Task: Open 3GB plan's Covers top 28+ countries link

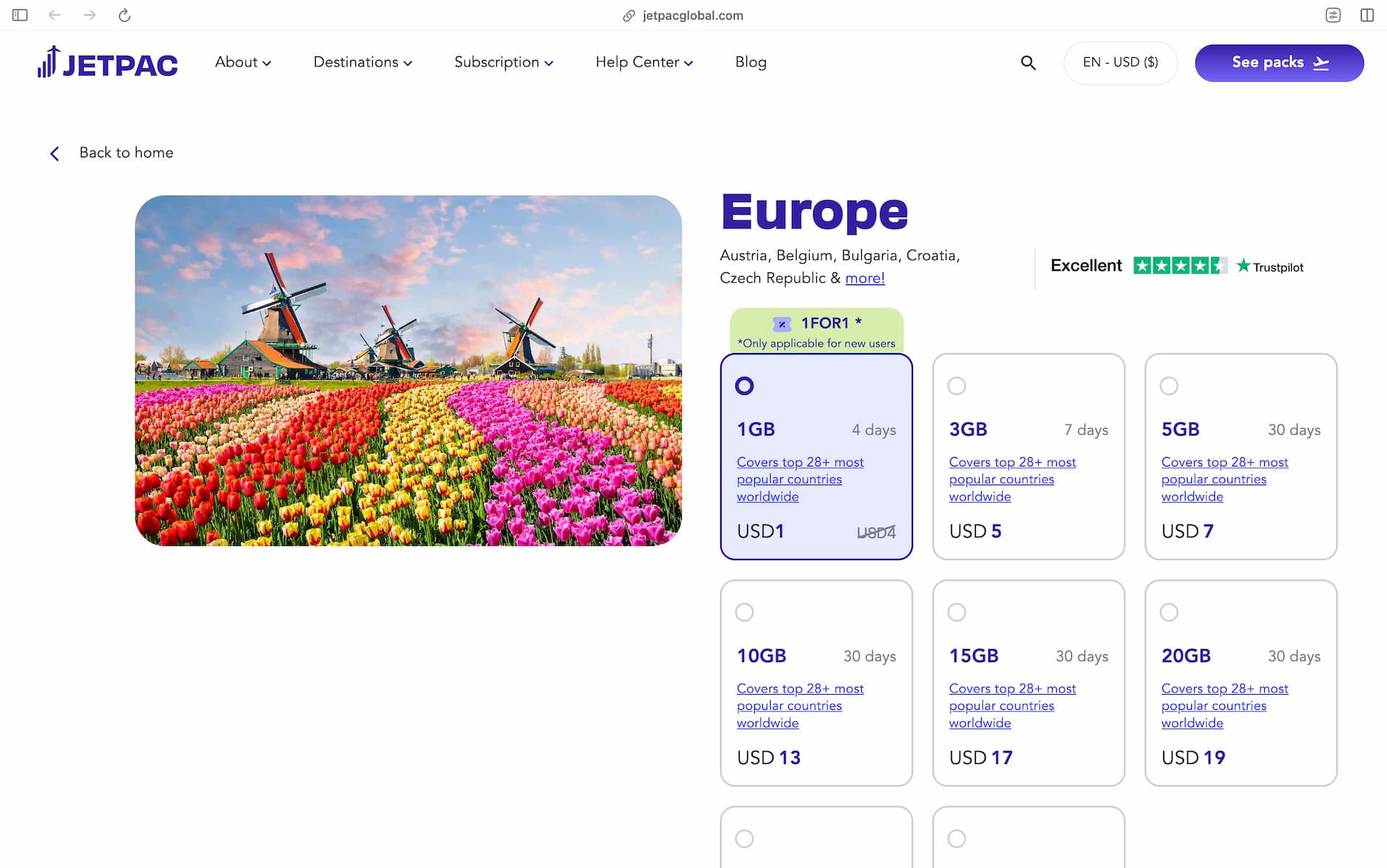Action: (1012, 479)
